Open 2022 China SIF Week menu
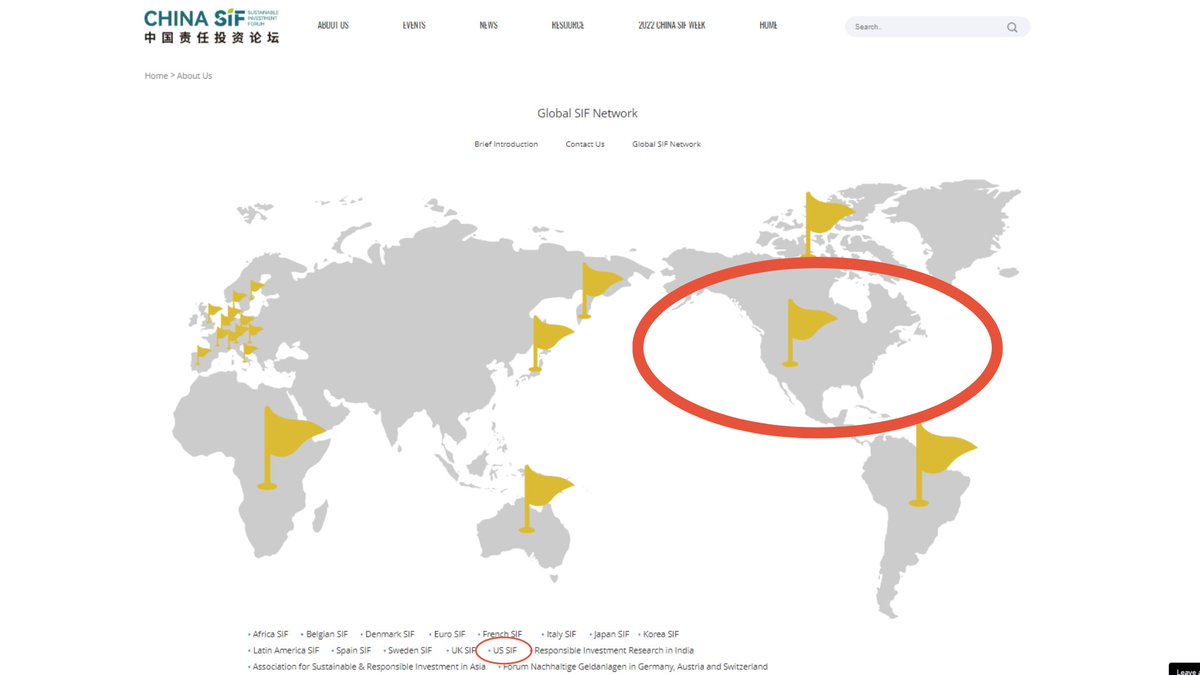This screenshot has width=1200, height=675. click(x=672, y=25)
